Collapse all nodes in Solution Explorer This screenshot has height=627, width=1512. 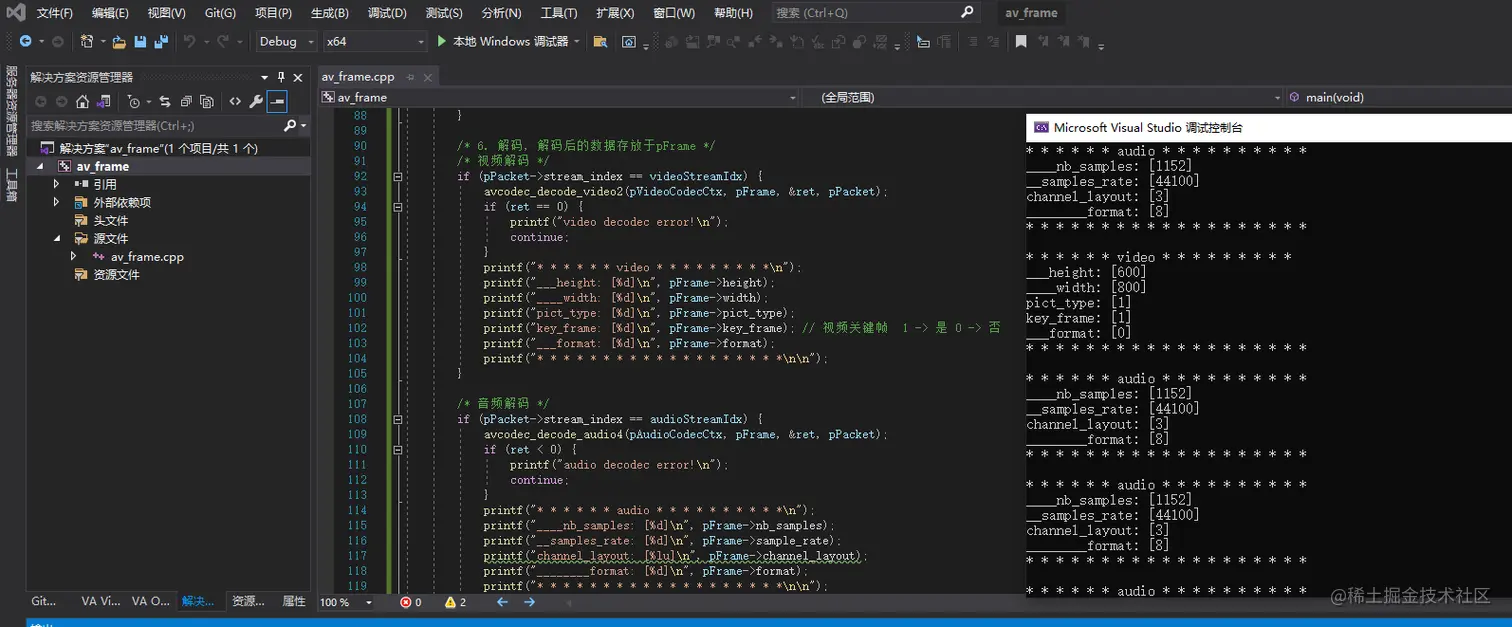[186, 102]
